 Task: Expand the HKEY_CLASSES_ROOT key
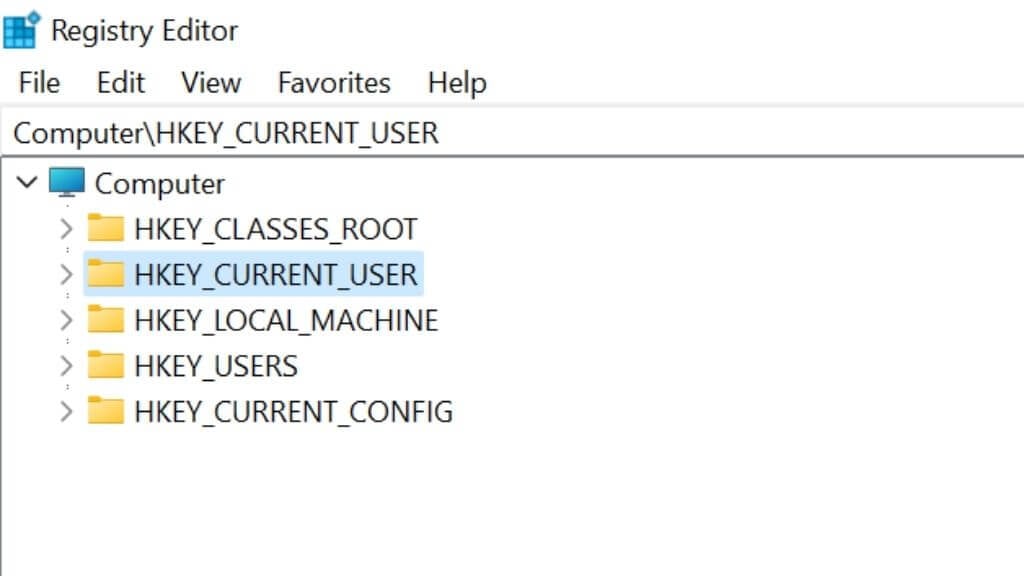[66, 229]
